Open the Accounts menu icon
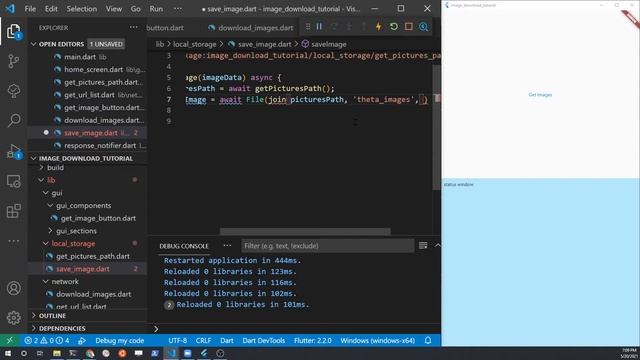Screen dimensions: 640x360 13,288
